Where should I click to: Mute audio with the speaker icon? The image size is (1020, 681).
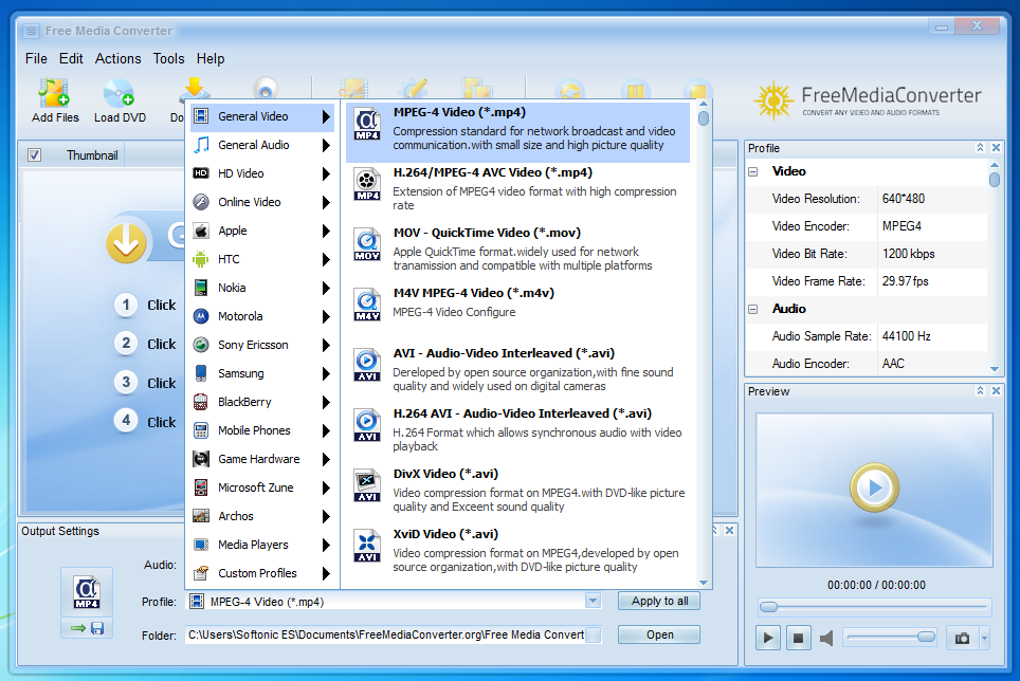pyautogui.click(x=827, y=638)
